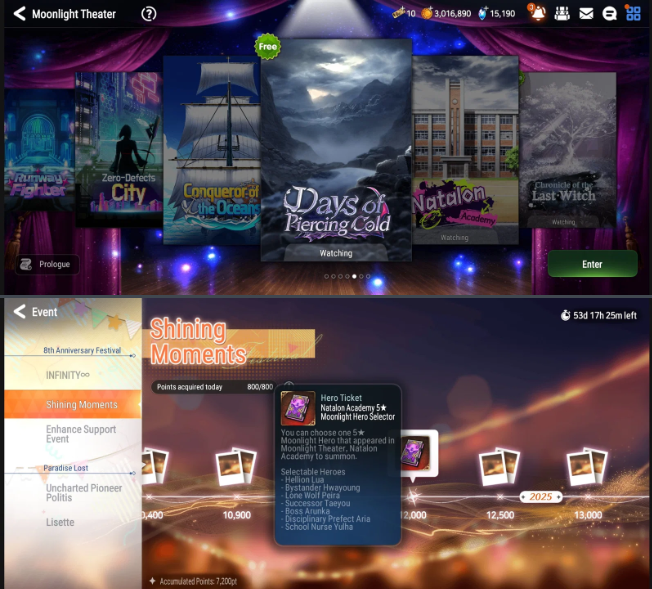
Task: Click School Nurse Yulha in the list
Action: point(319,527)
